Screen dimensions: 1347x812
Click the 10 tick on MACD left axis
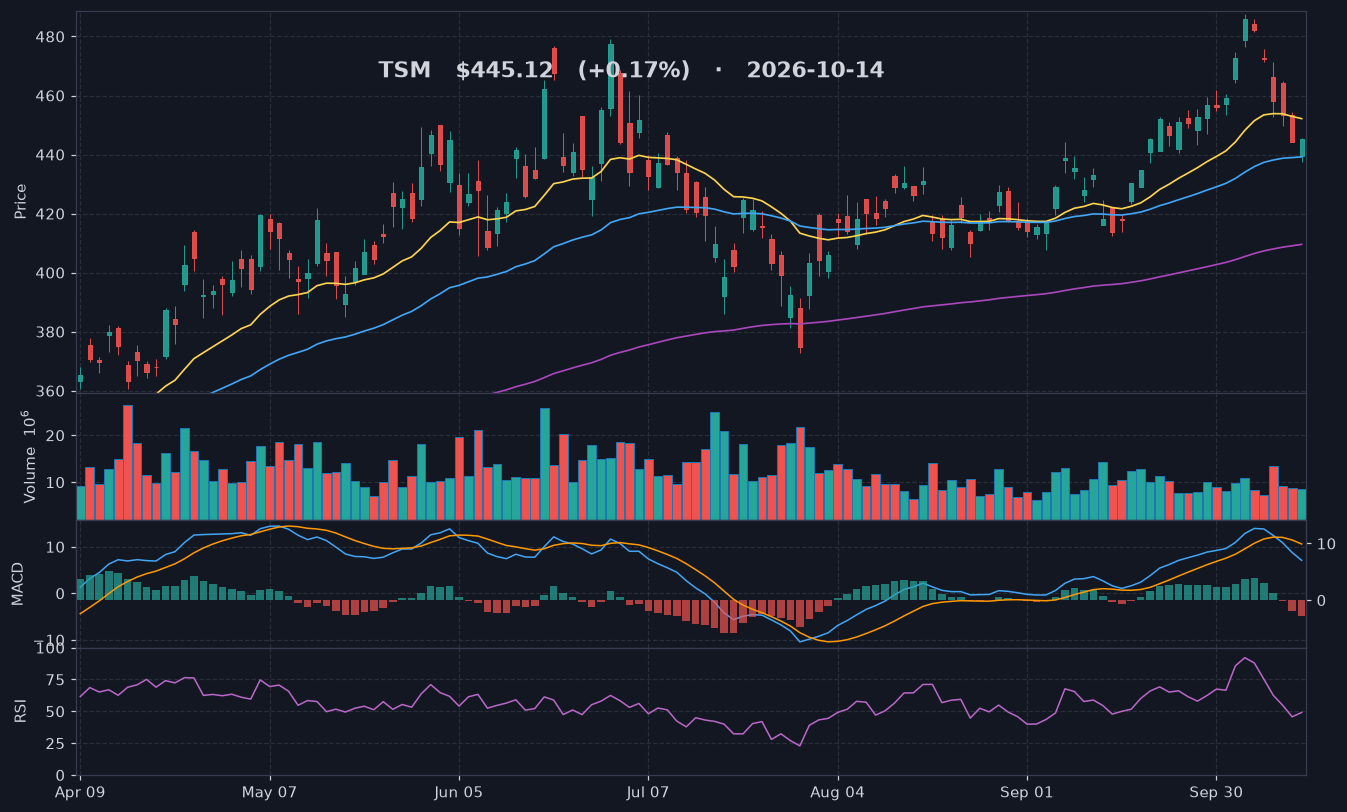56,548
